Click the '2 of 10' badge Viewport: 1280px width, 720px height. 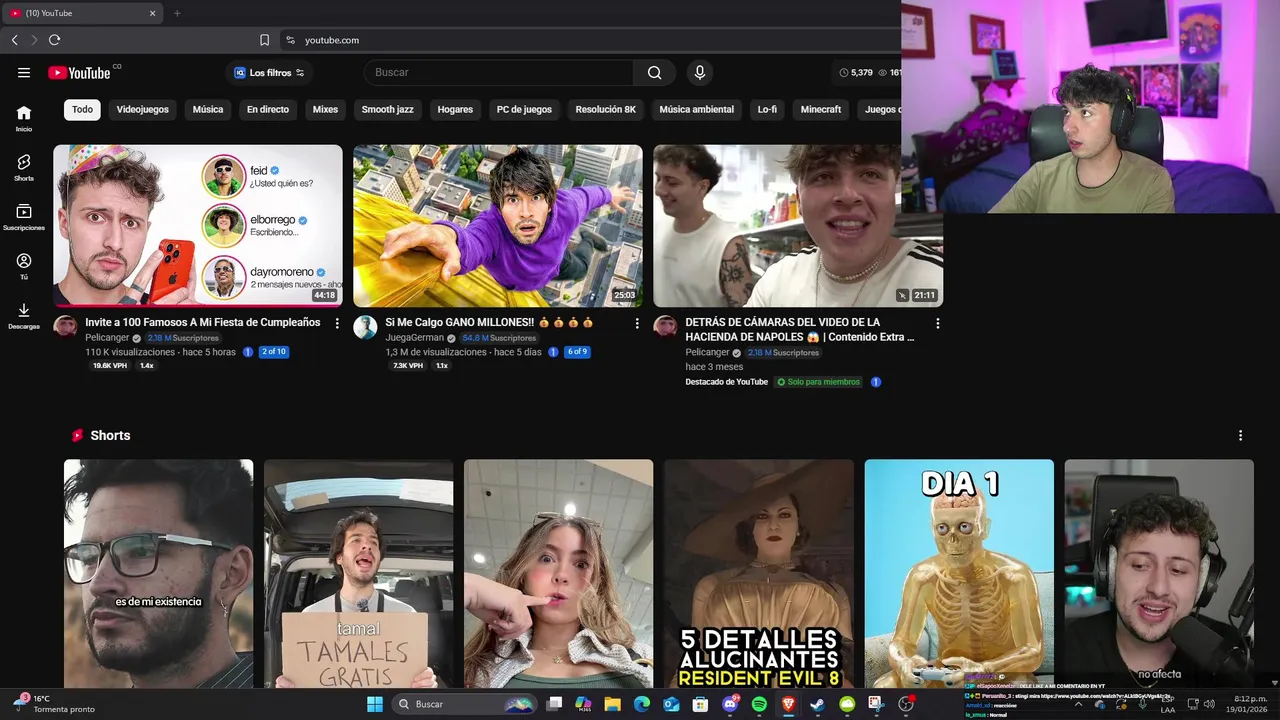tap(273, 352)
